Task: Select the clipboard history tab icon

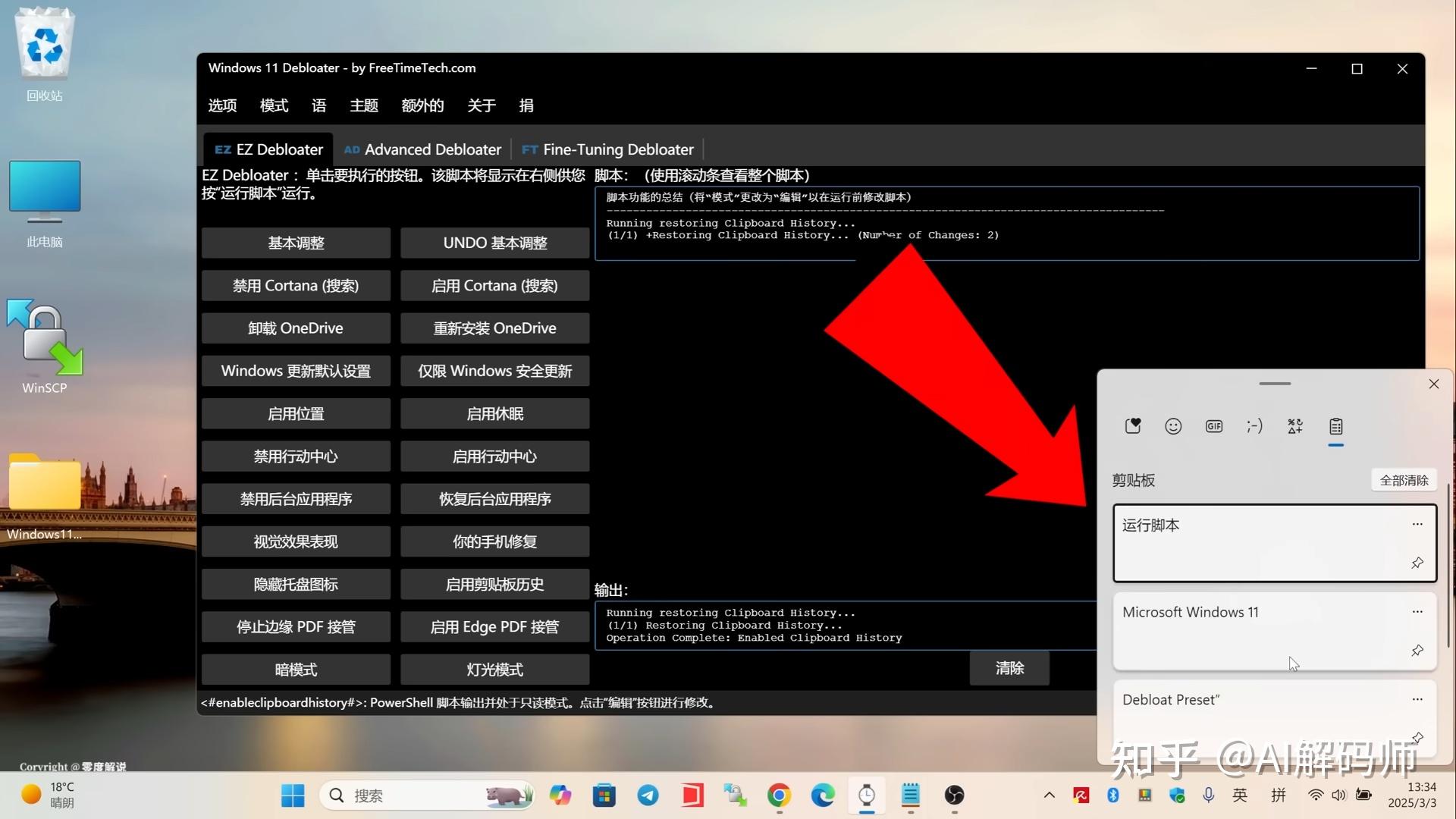Action: pos(1335,426)
